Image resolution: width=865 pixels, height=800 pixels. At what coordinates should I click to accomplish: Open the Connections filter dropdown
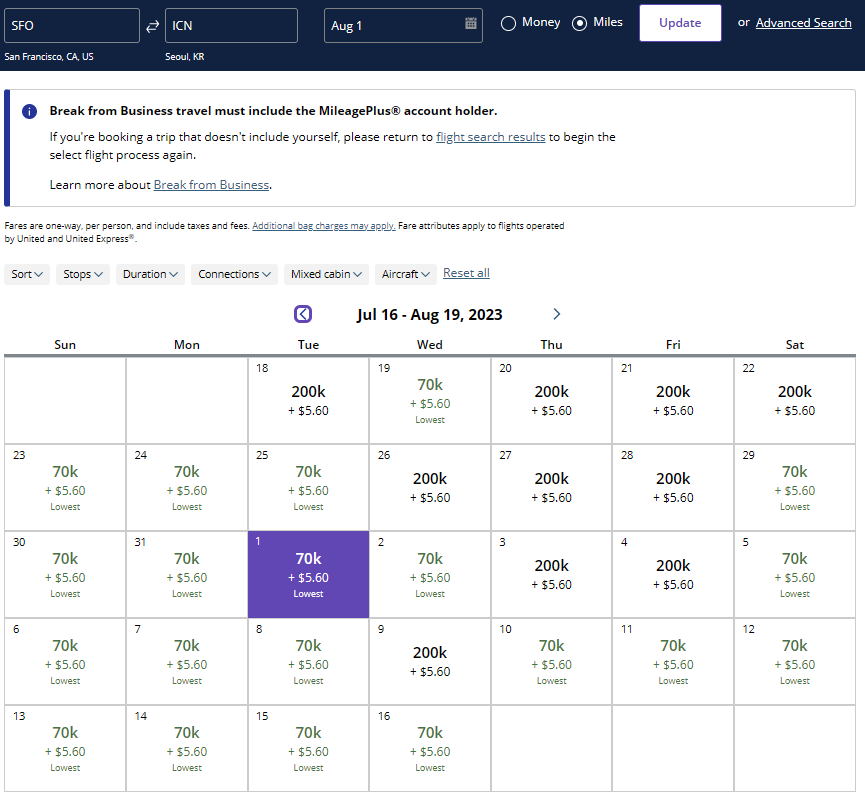(234, 274)
